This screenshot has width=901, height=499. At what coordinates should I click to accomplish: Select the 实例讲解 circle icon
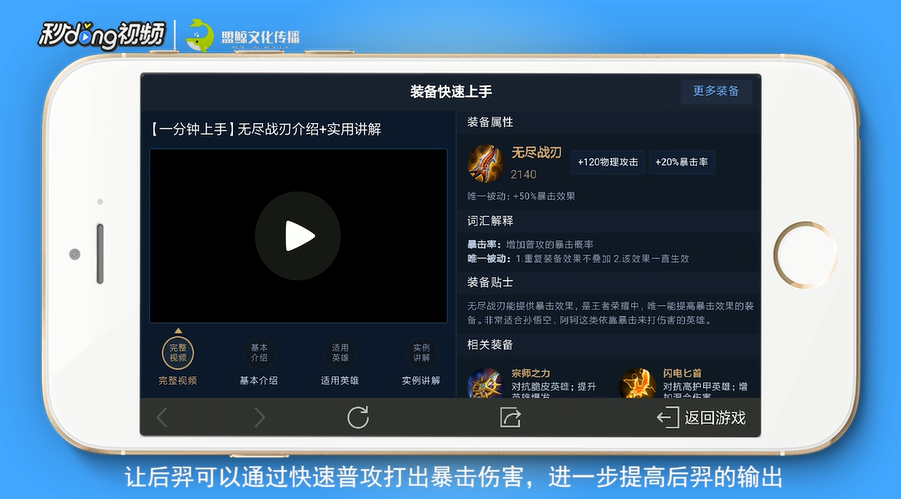[421, 352]
